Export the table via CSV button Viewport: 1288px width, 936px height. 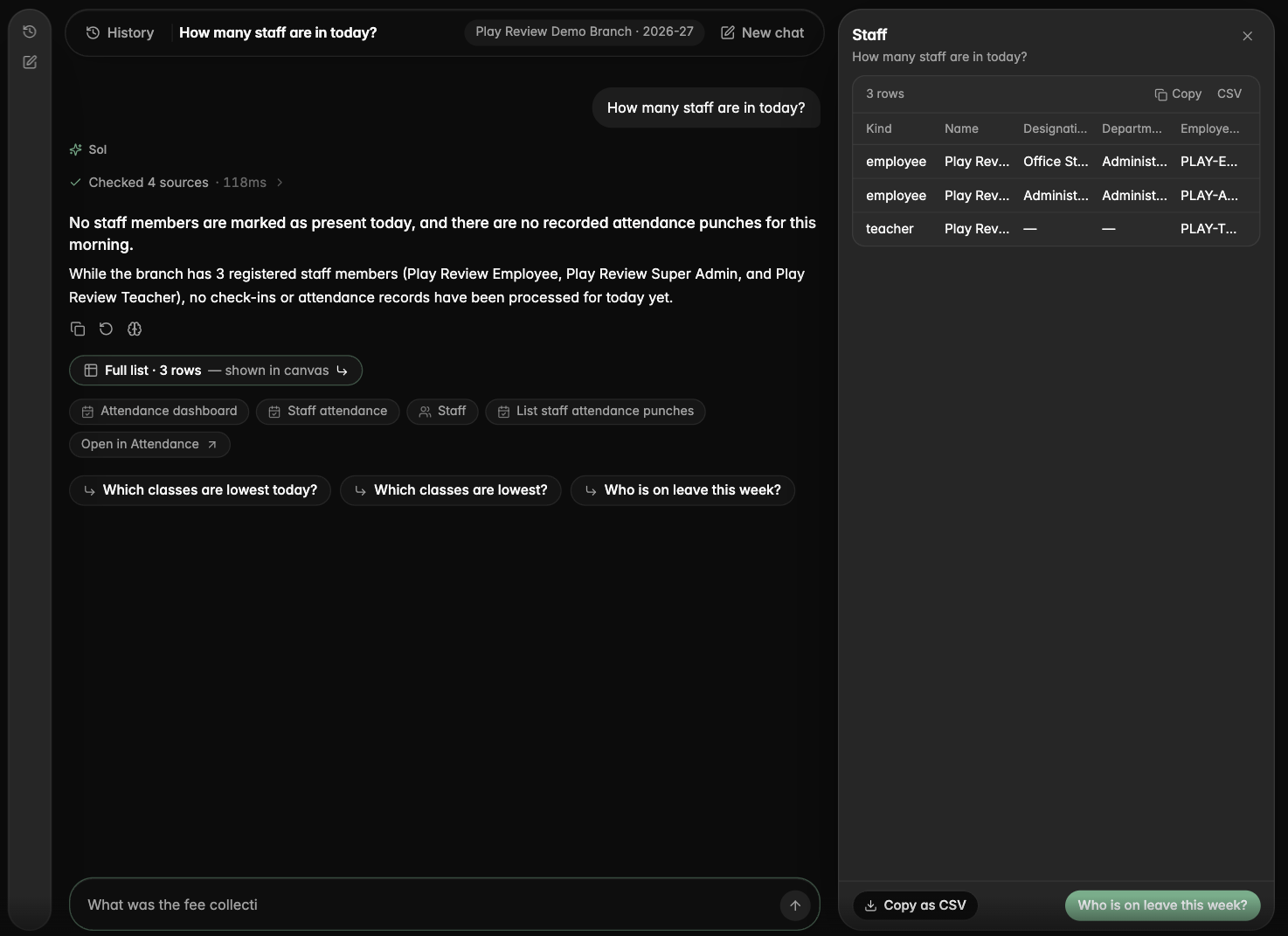point(1229,94)
